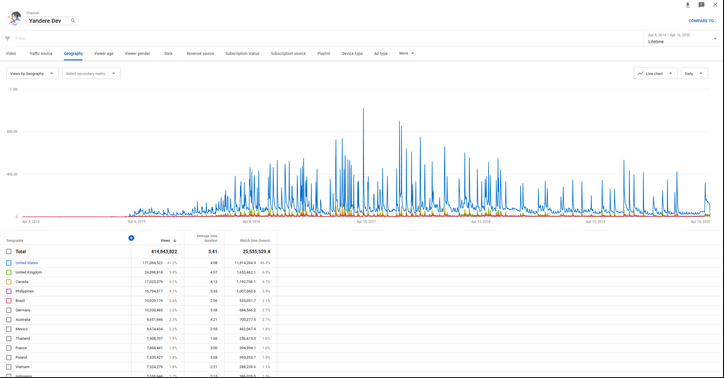Image resolution: width=724 pixels, height=378 pixels.
Task: Click the COMPARE TO link
Action: click(702, 21)
